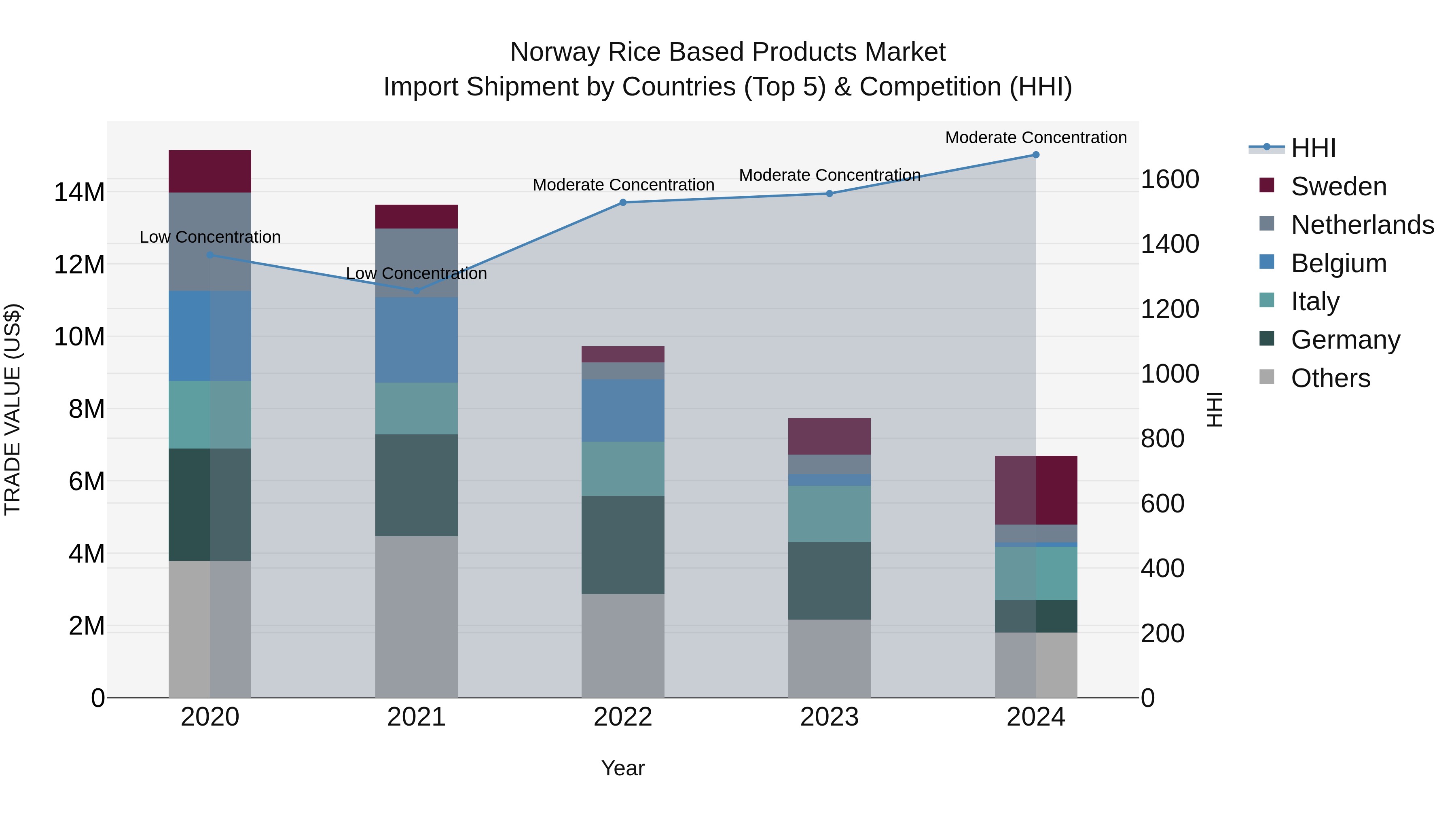Toggle the HHI legend entry
This screenshot has width=1456, height=819.
[x=1293, y=148]
